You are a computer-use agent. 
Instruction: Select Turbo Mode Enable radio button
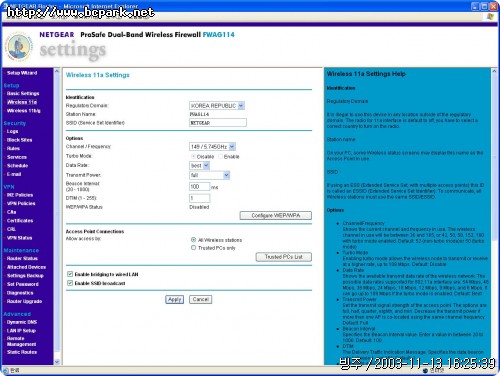tap(220, 156)
